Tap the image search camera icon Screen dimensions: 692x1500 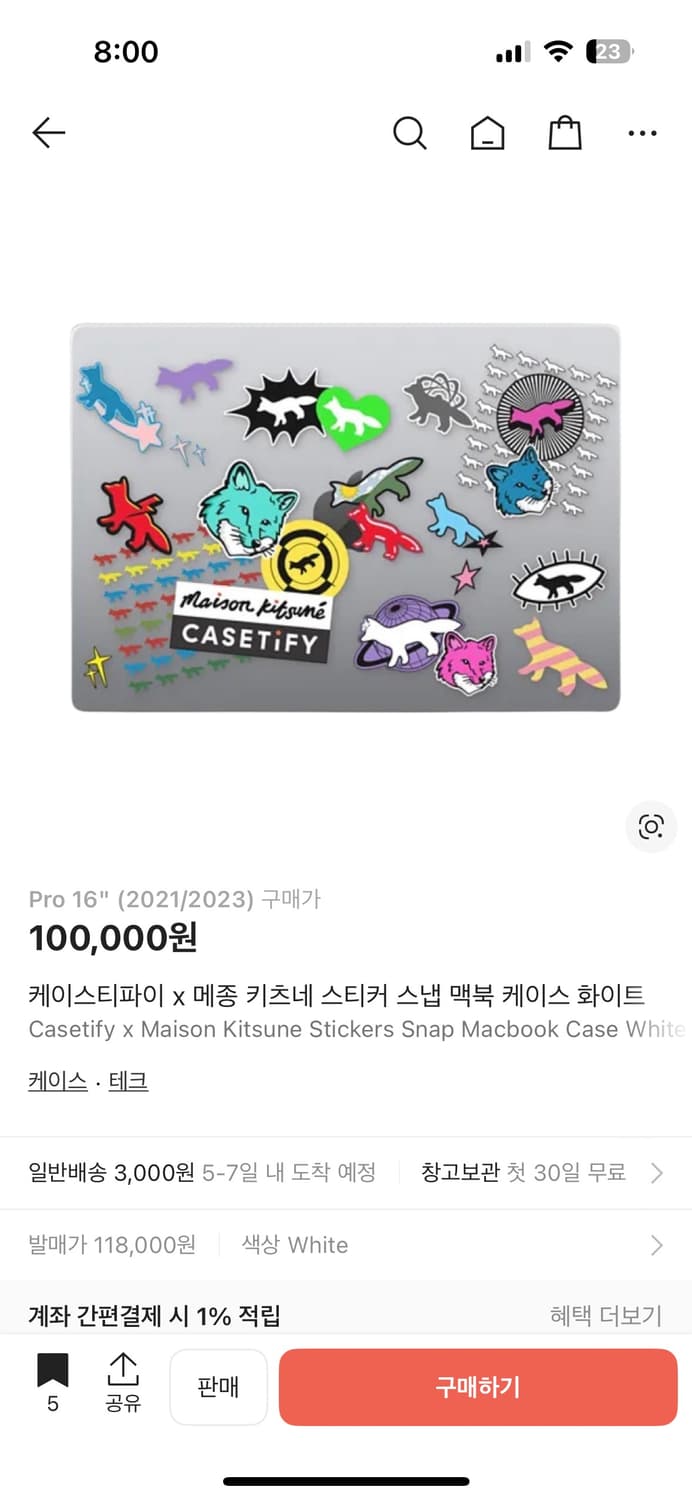pos(651,827)
